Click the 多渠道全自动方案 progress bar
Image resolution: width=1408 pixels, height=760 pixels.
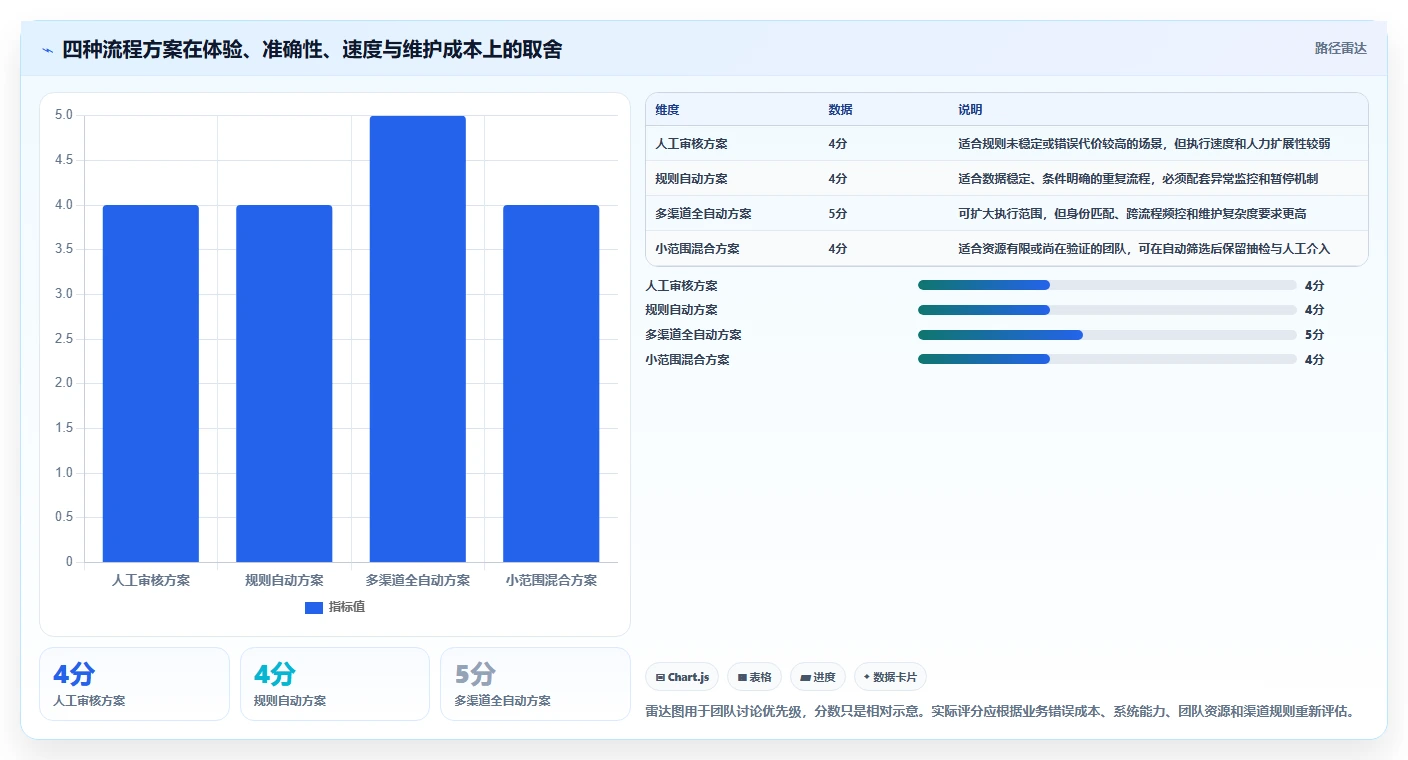coord(1107,335)
